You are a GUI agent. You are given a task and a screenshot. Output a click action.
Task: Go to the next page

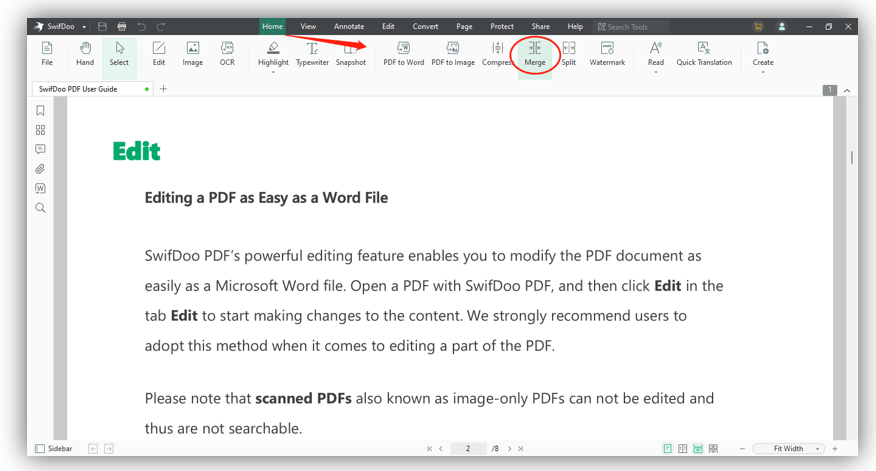[510, 449]
